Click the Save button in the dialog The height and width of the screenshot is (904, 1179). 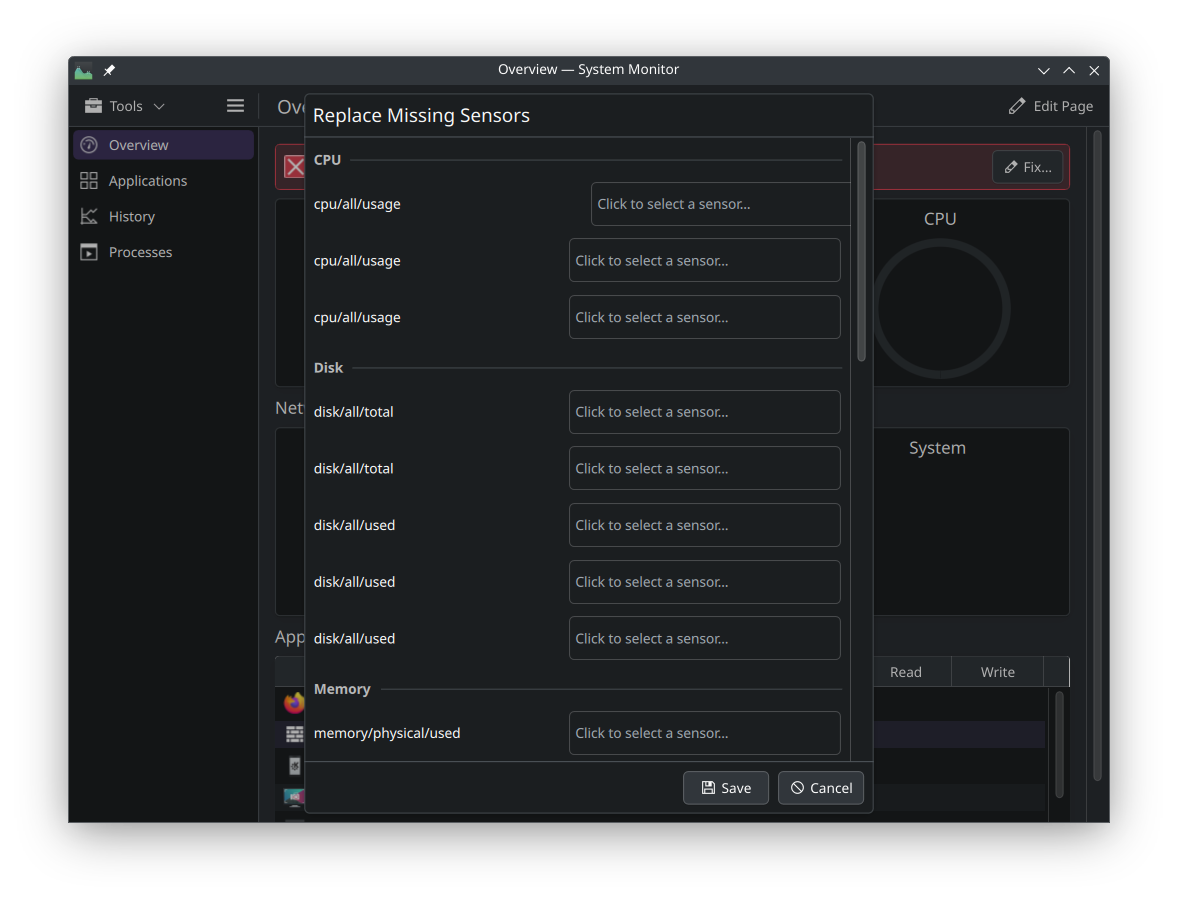[725, 788]
